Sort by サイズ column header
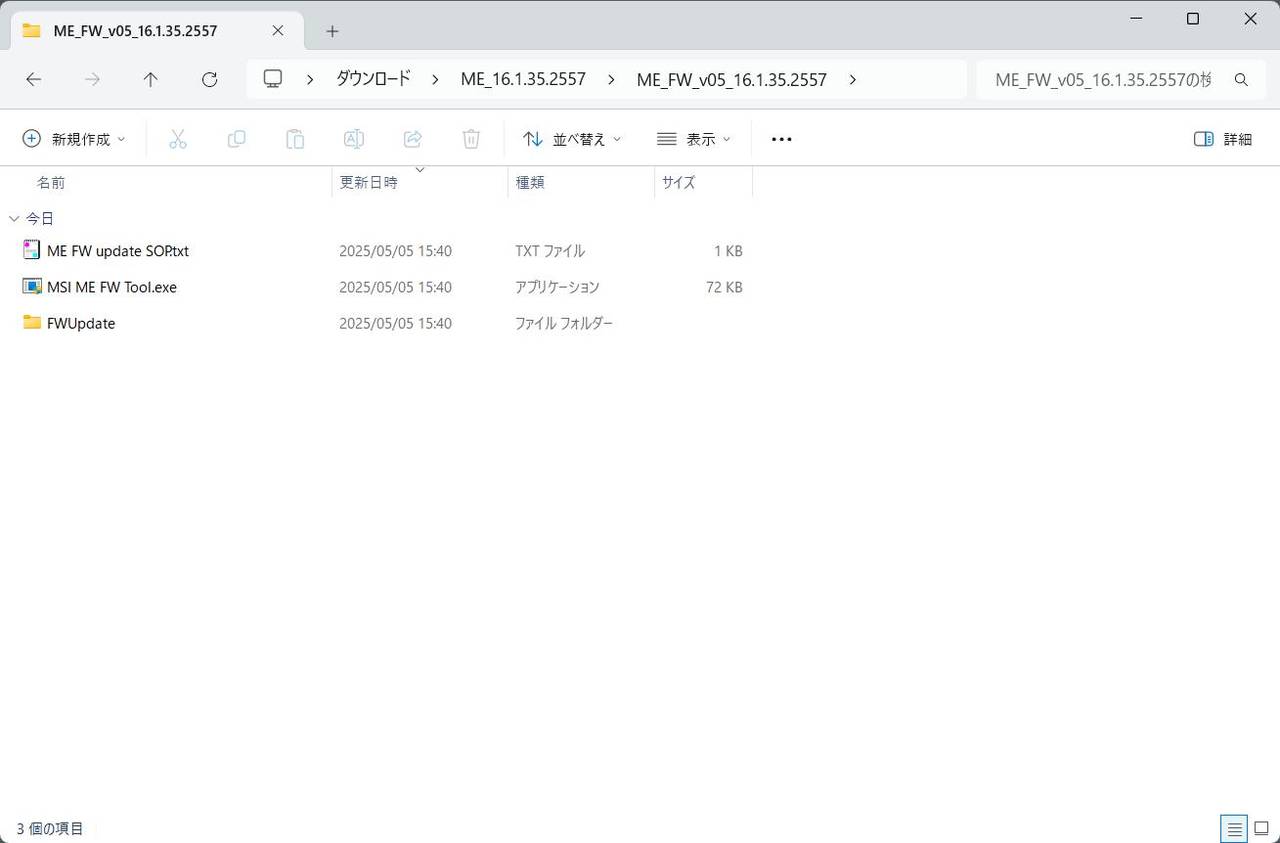Screen dimensions: 1280x843 point(678,182)
